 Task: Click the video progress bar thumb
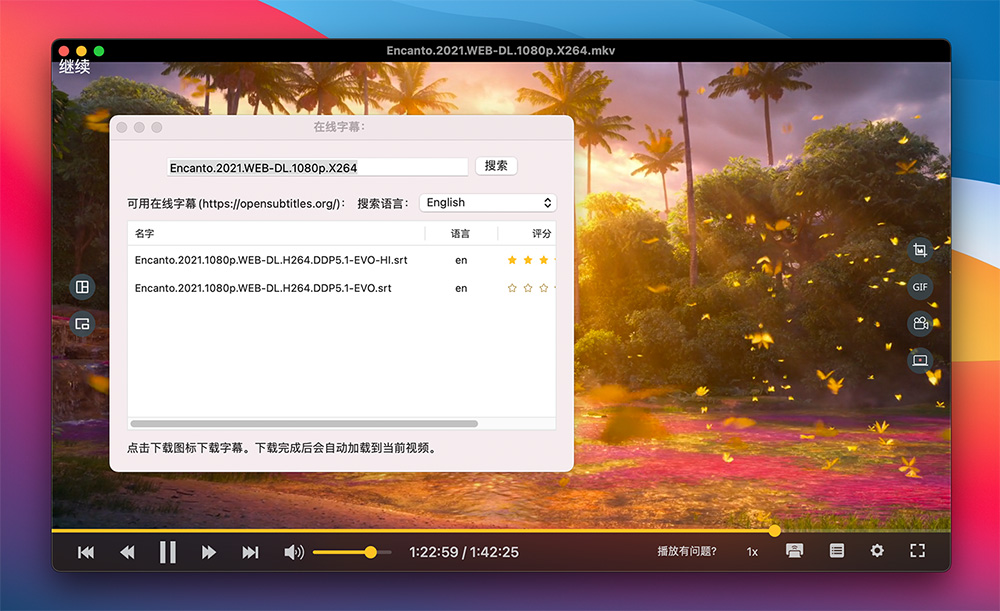coord(775,531)
